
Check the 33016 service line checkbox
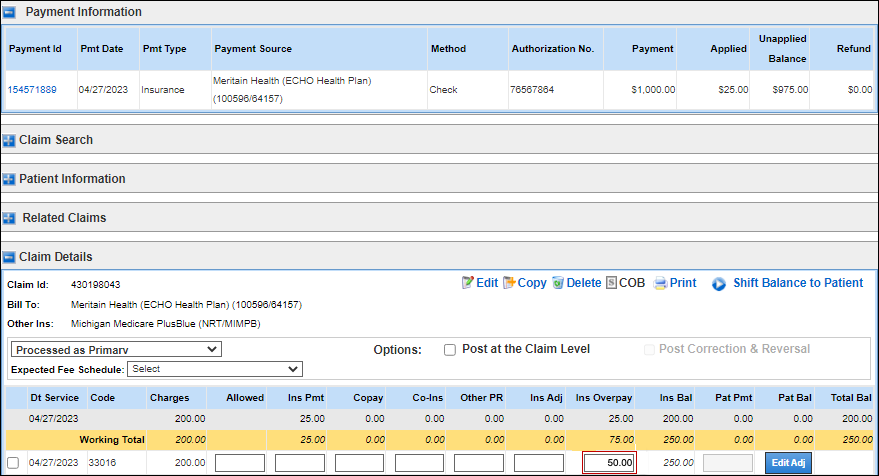pos(13,463)
